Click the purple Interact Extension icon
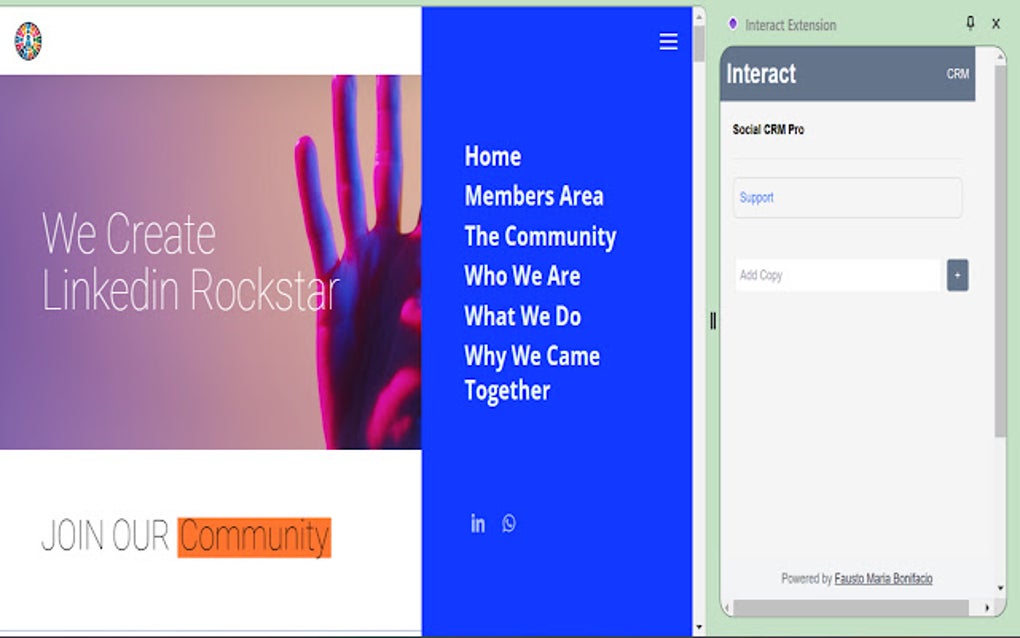 [733, 24]
